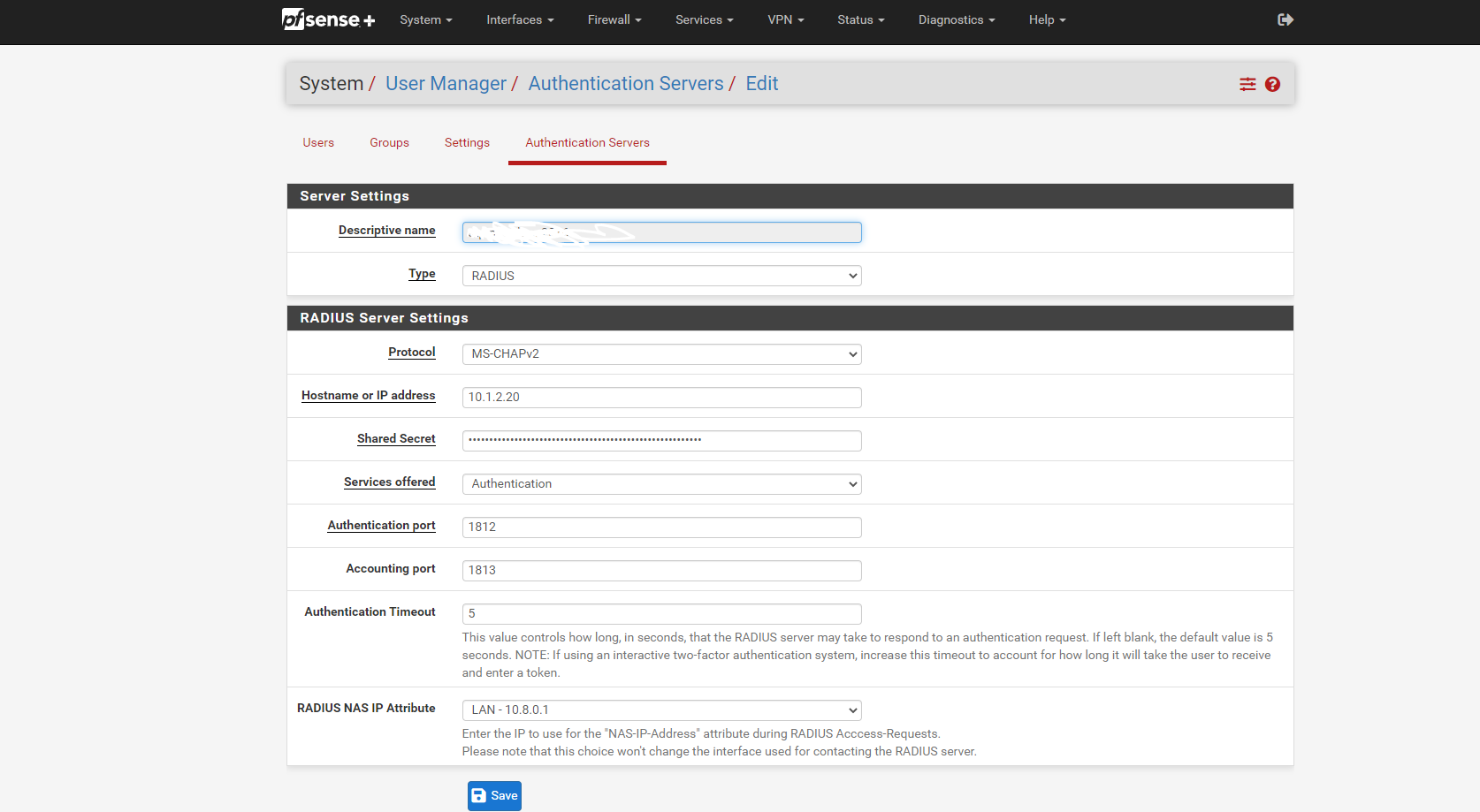This screenshot has width=1480, height=812.
Task: Click the Hostname or IP address field
Action: pos(661,397)
